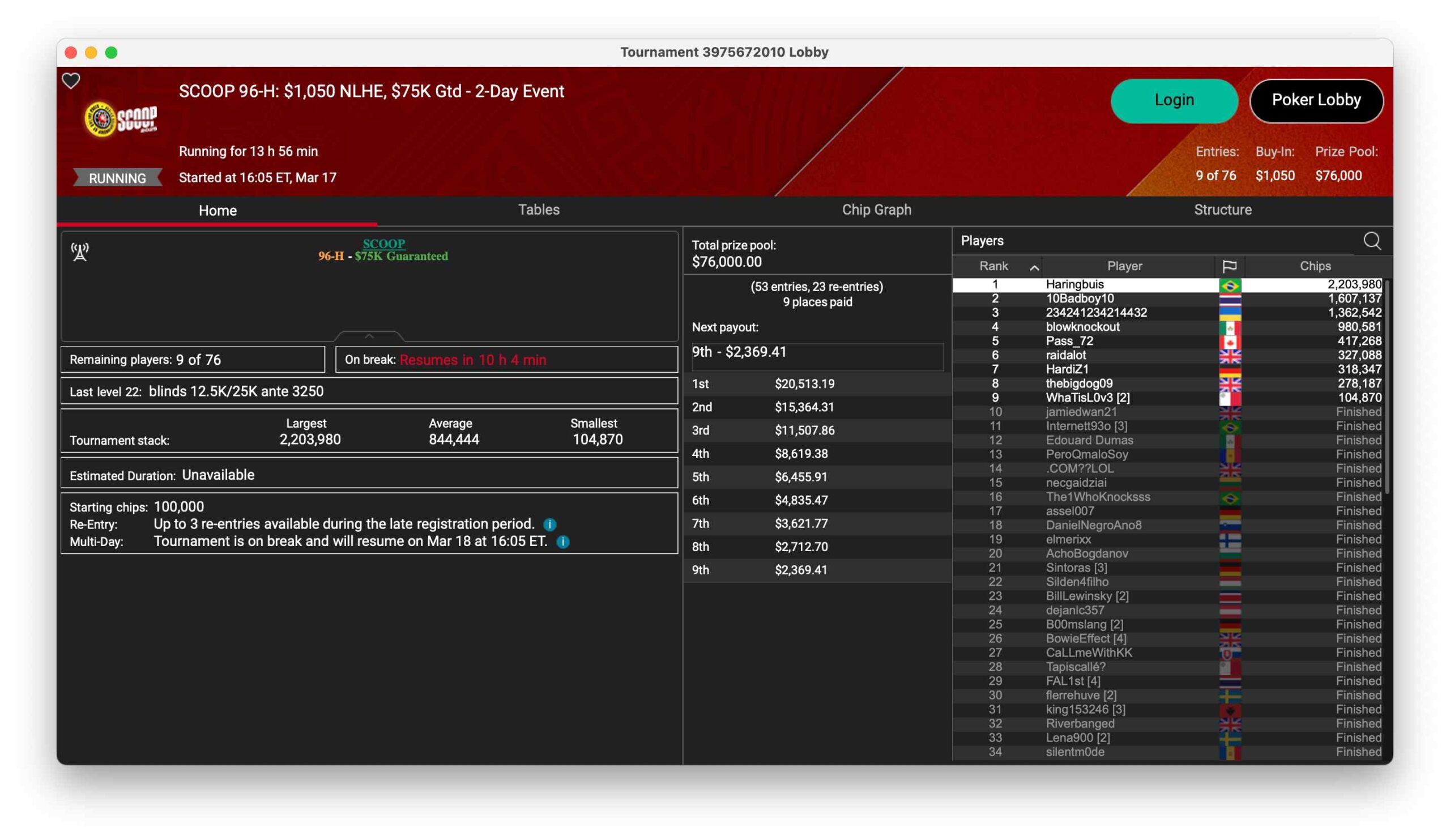
Task: Sort the list by Chips column
Action: click(1315, 266)
